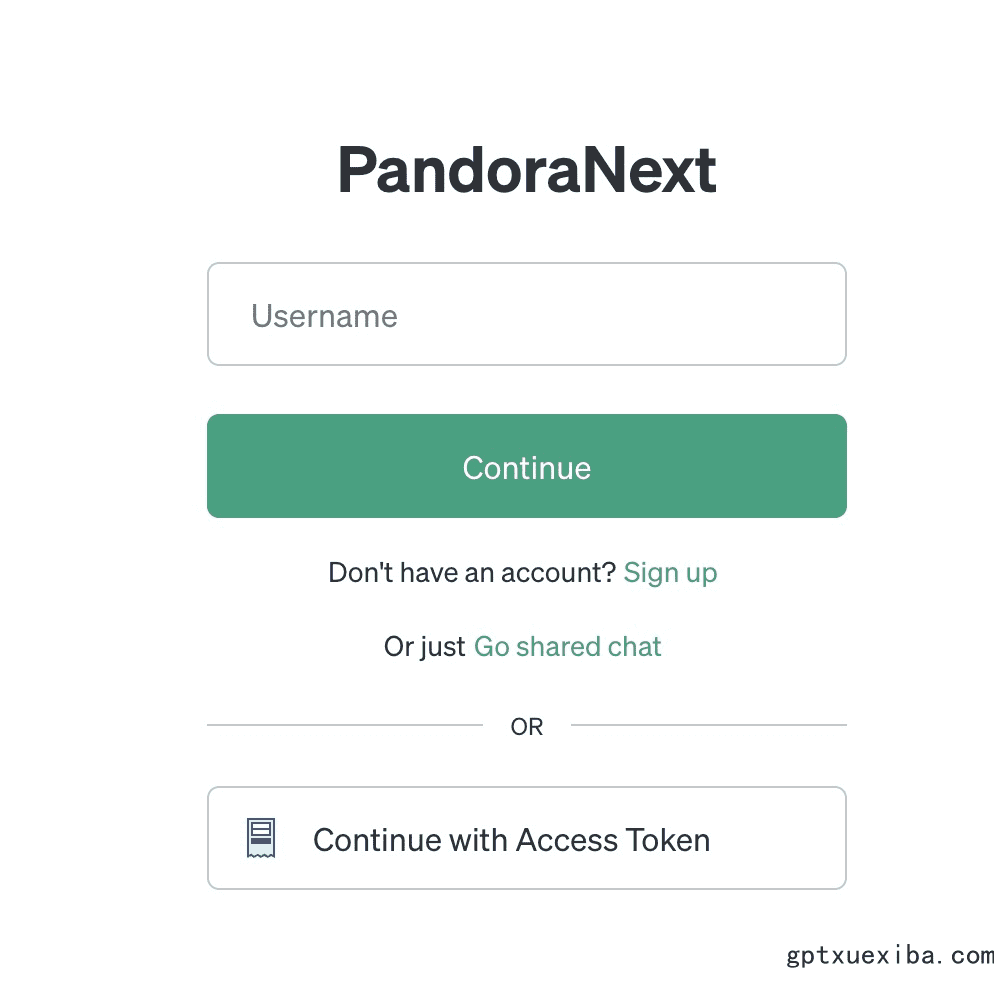Click the "Next" part of PandoraNext title

point(650,170)
